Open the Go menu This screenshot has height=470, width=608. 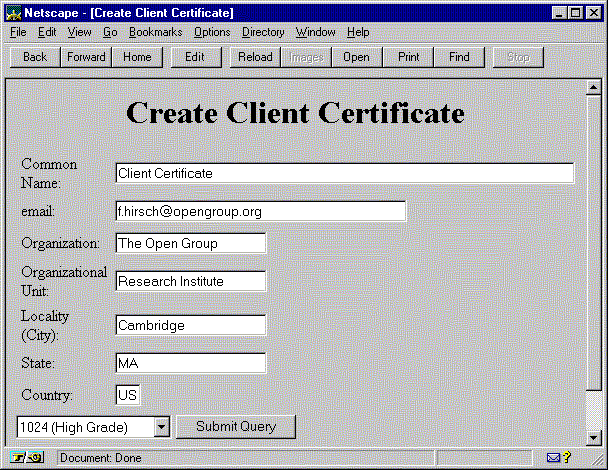point(110,32)
